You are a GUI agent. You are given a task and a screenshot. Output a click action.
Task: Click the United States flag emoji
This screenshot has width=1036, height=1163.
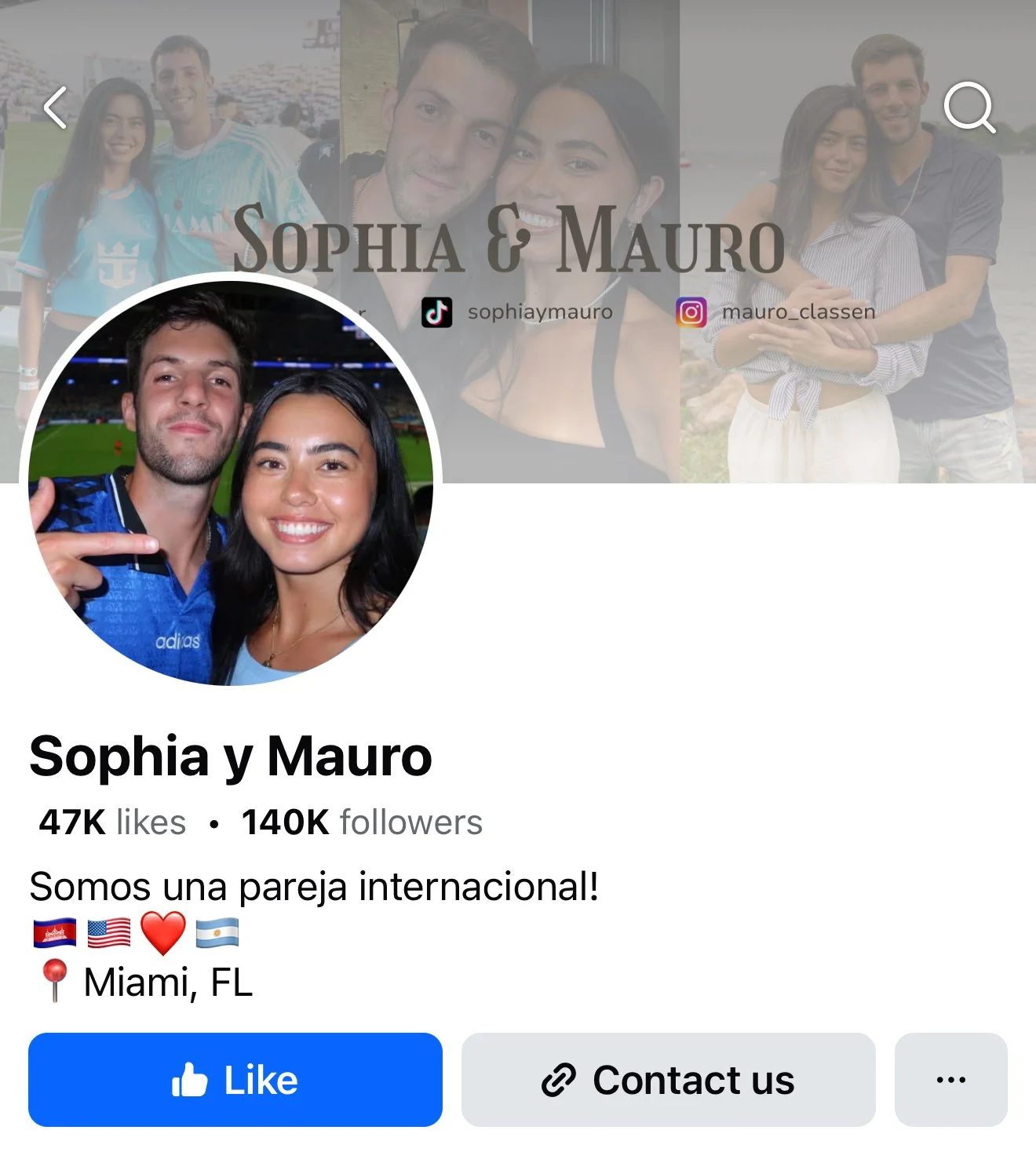[109, 933]
